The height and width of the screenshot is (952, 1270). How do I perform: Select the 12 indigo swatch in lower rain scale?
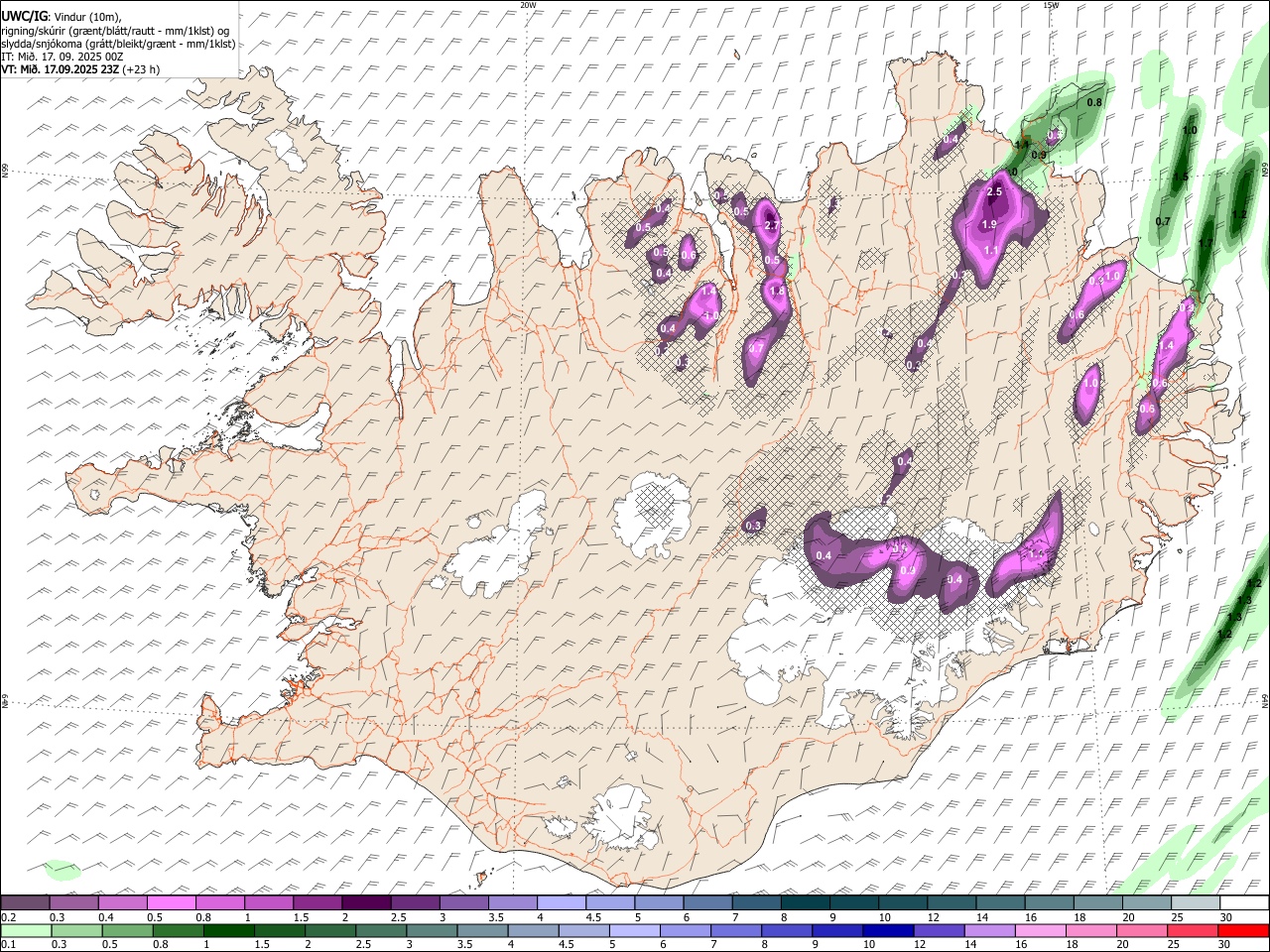pos(939,931)
